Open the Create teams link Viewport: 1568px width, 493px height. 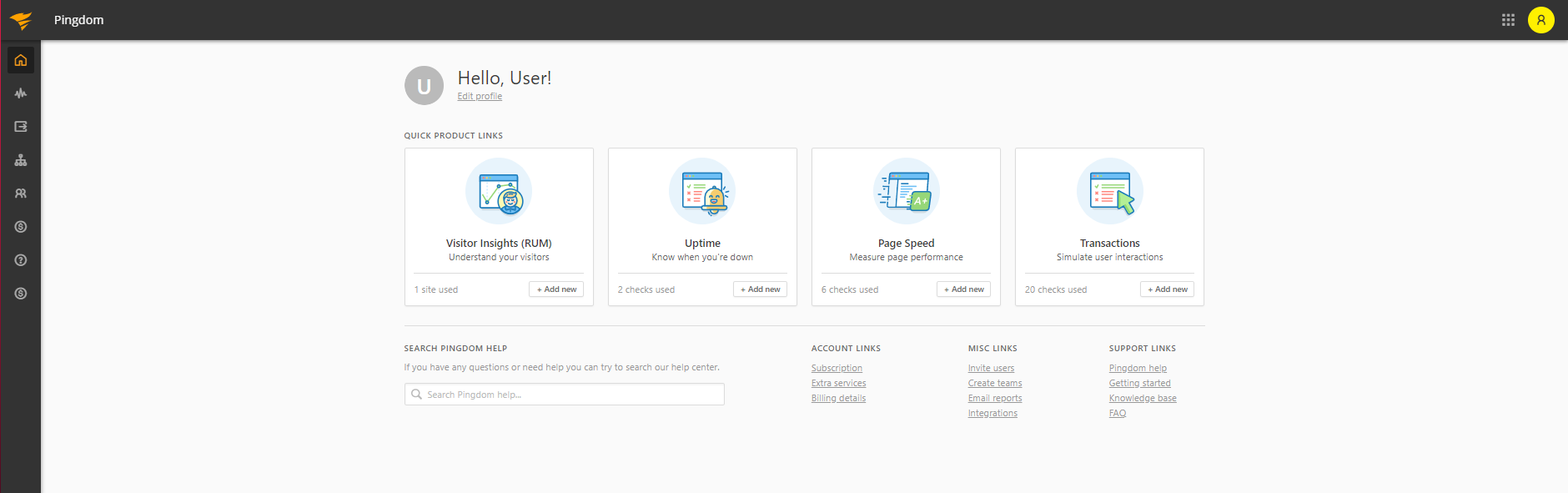995,383
